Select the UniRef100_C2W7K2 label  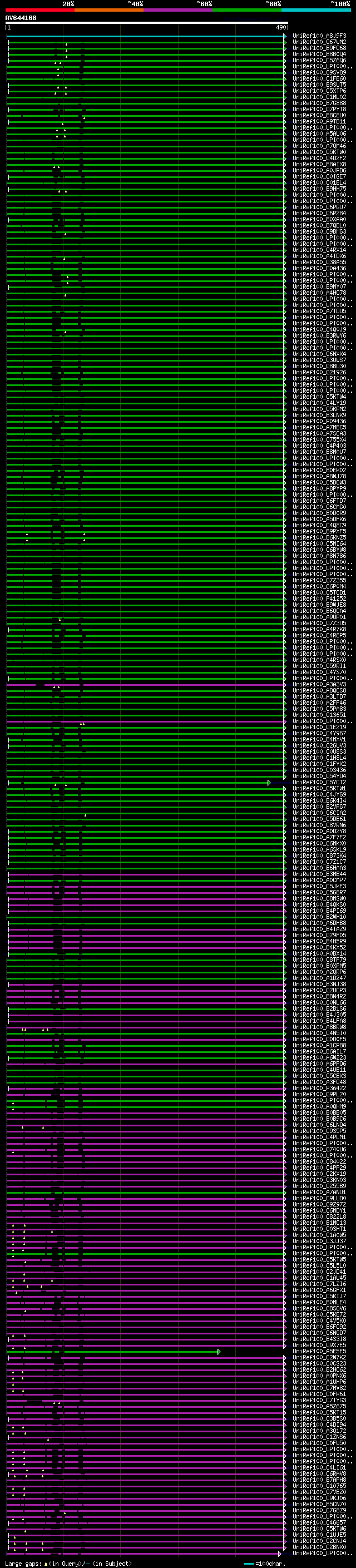[x=319, y=1357]
